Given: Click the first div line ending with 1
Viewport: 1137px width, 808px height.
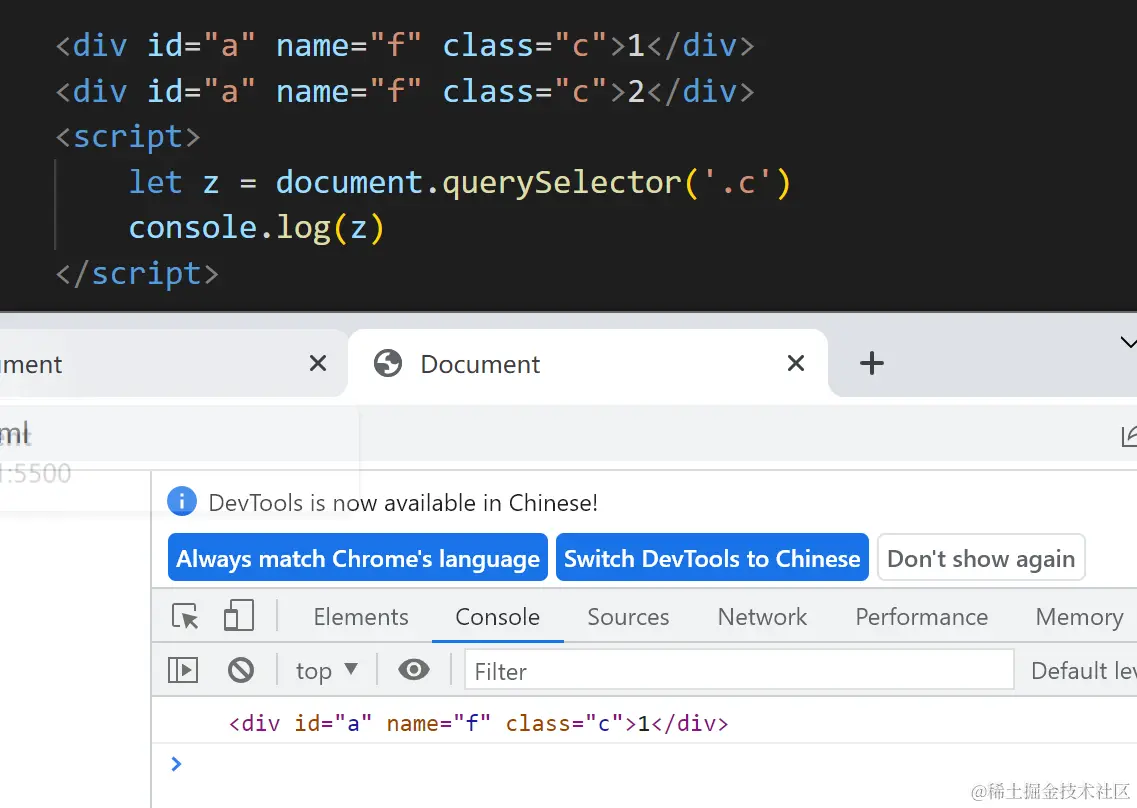Looking at the screenshot, I should coord(405,46).
